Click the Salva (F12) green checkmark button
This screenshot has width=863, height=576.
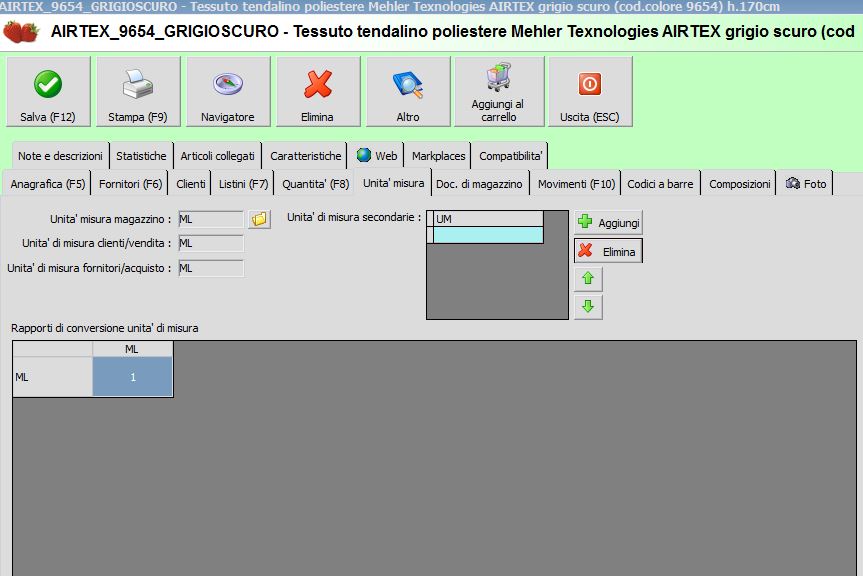tap(48, 91)
